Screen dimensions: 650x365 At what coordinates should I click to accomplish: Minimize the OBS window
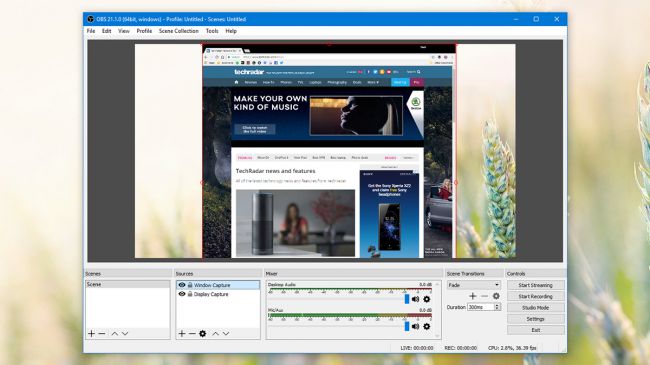tap(516, 19)
